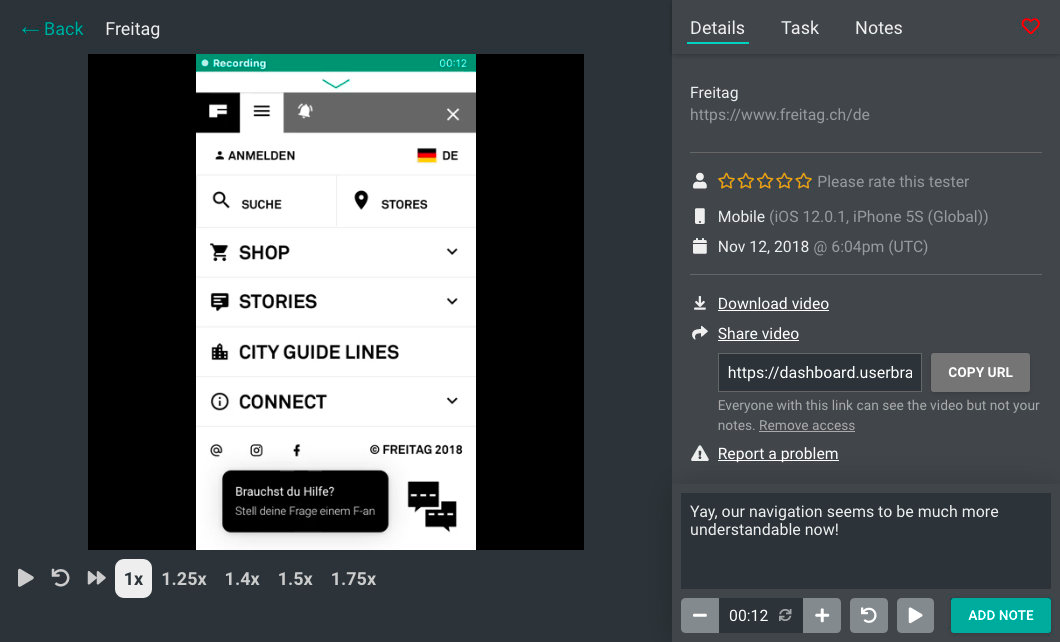Select 1.5x playback speed

(x=295, y=579)
